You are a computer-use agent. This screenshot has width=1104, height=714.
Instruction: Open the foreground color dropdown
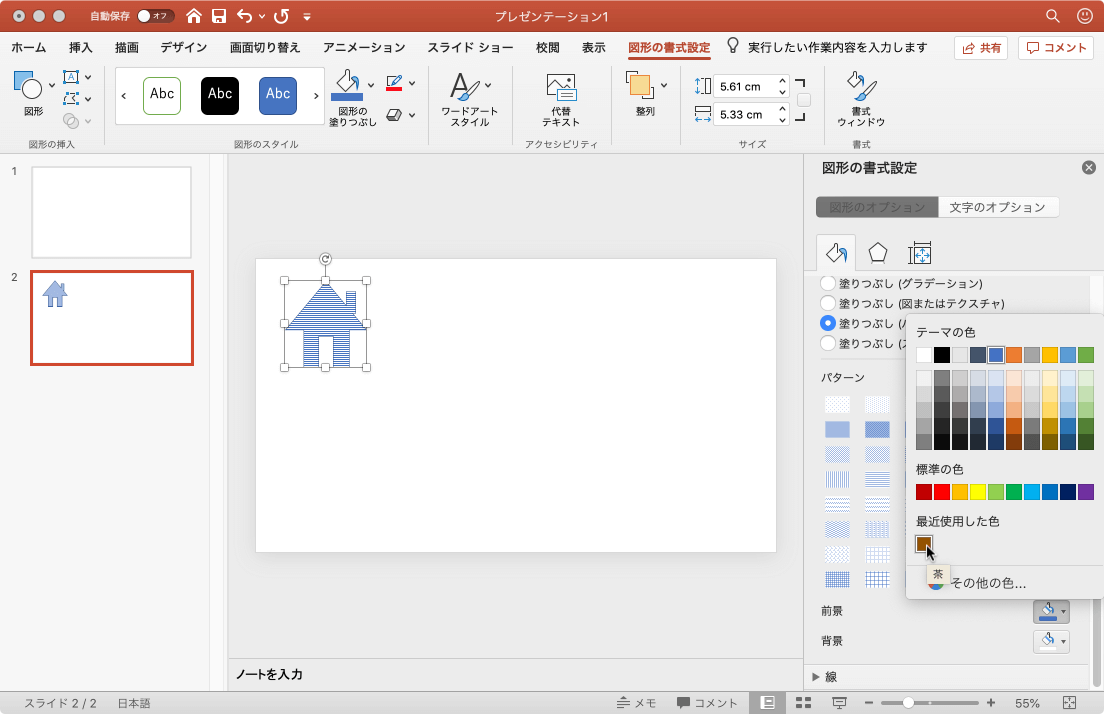click(x=1051, y=611)
